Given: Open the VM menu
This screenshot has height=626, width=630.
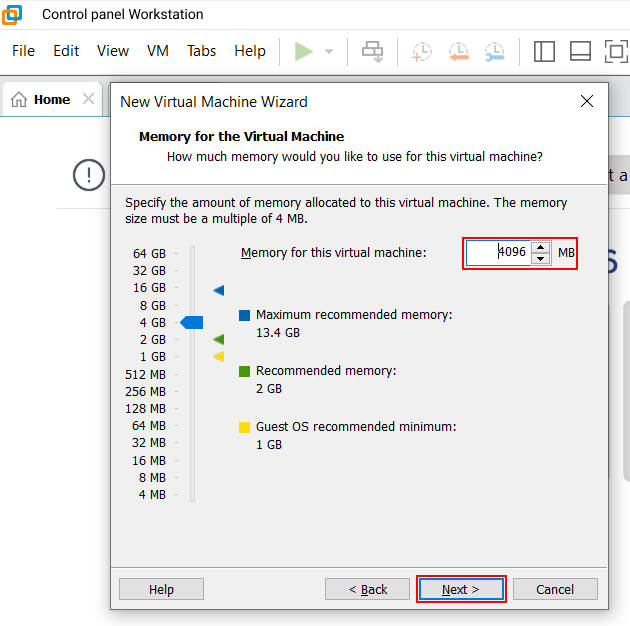Looking at the screenshot, I should pyautogui.click(x=158, y=51).
